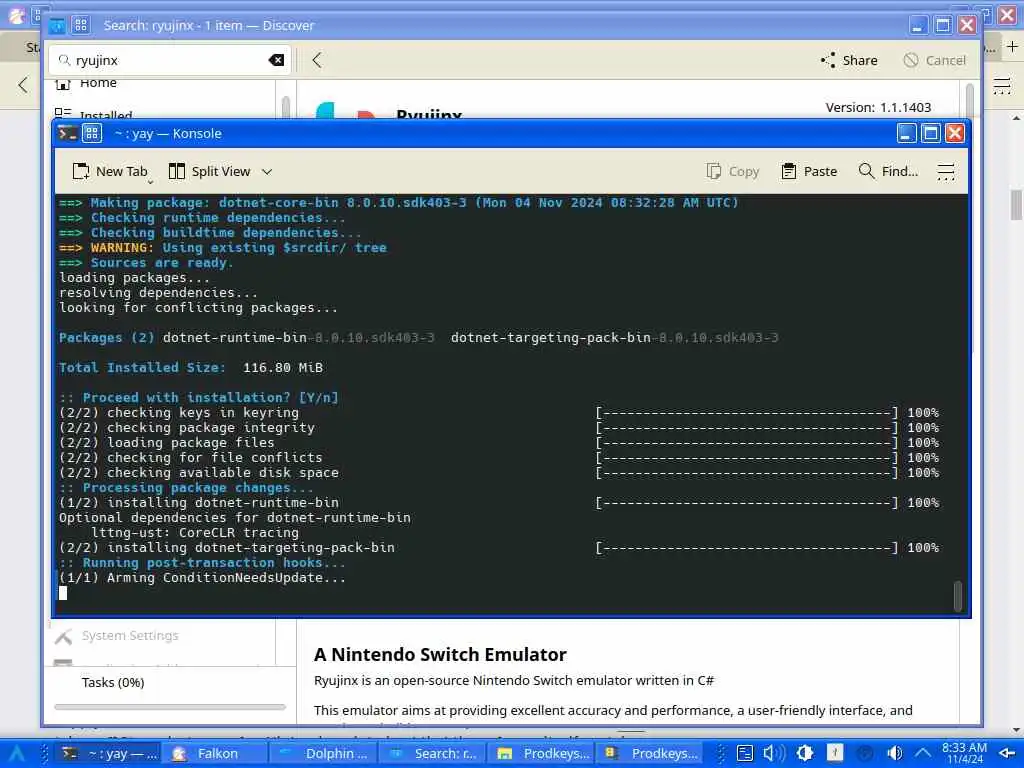Open Home in Discover sidebar
Viewport: 1024px width, 768px height.
[87, 84]
